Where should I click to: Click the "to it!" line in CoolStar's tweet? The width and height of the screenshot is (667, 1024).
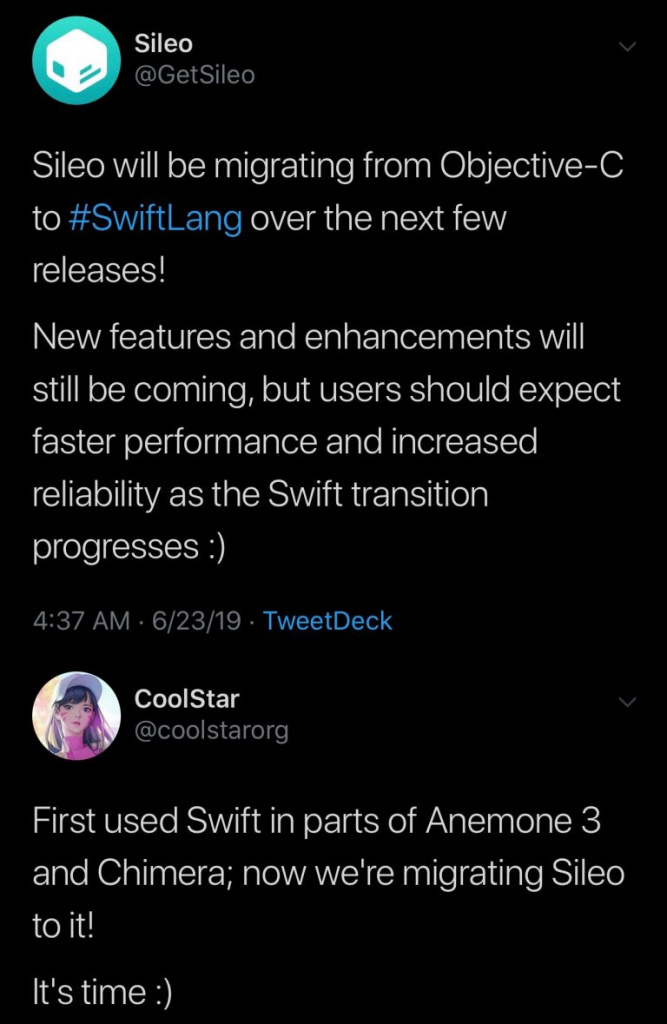click(64, 925)
